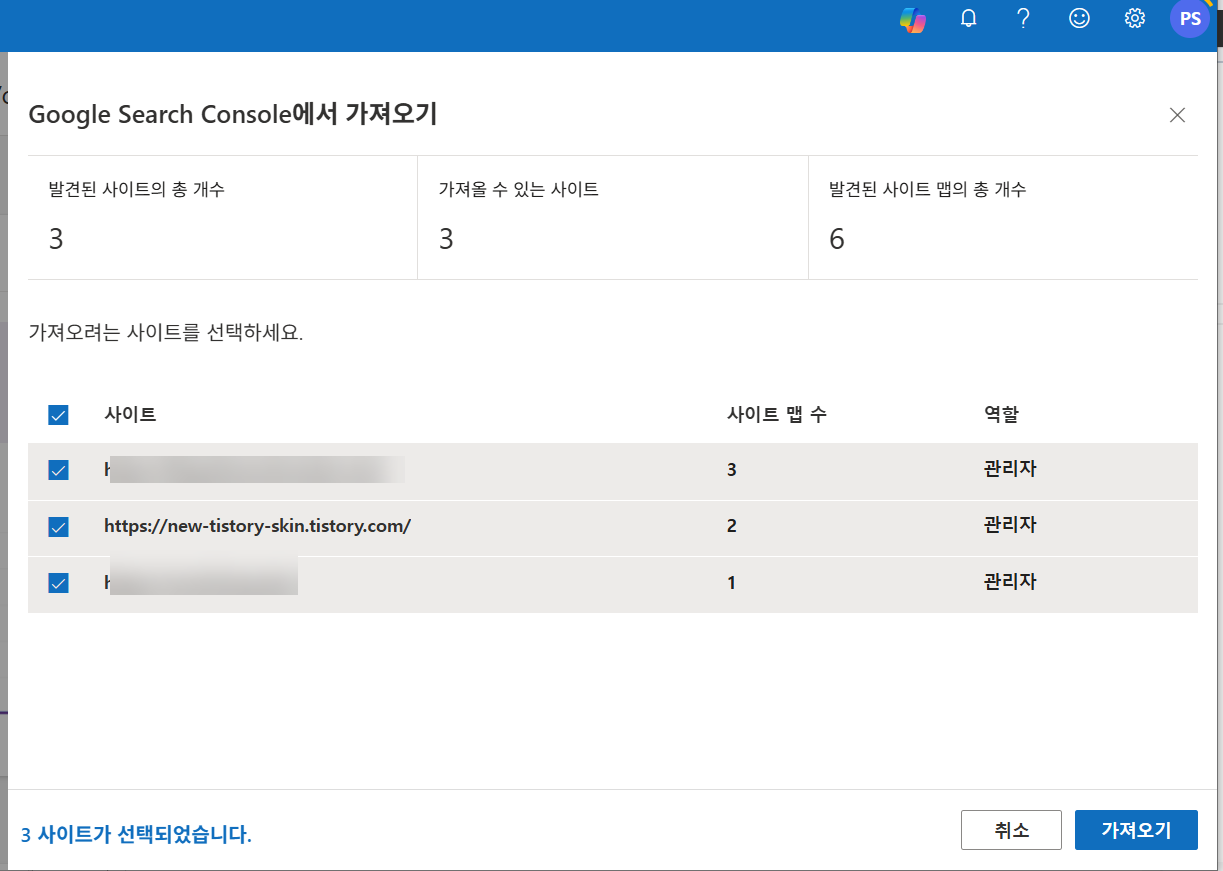Image resolution: width=1223 pixels, height=871 pixels.
Task: Click the 3 사이트가 선택되었습니다 status text
Action: (136, 834)
